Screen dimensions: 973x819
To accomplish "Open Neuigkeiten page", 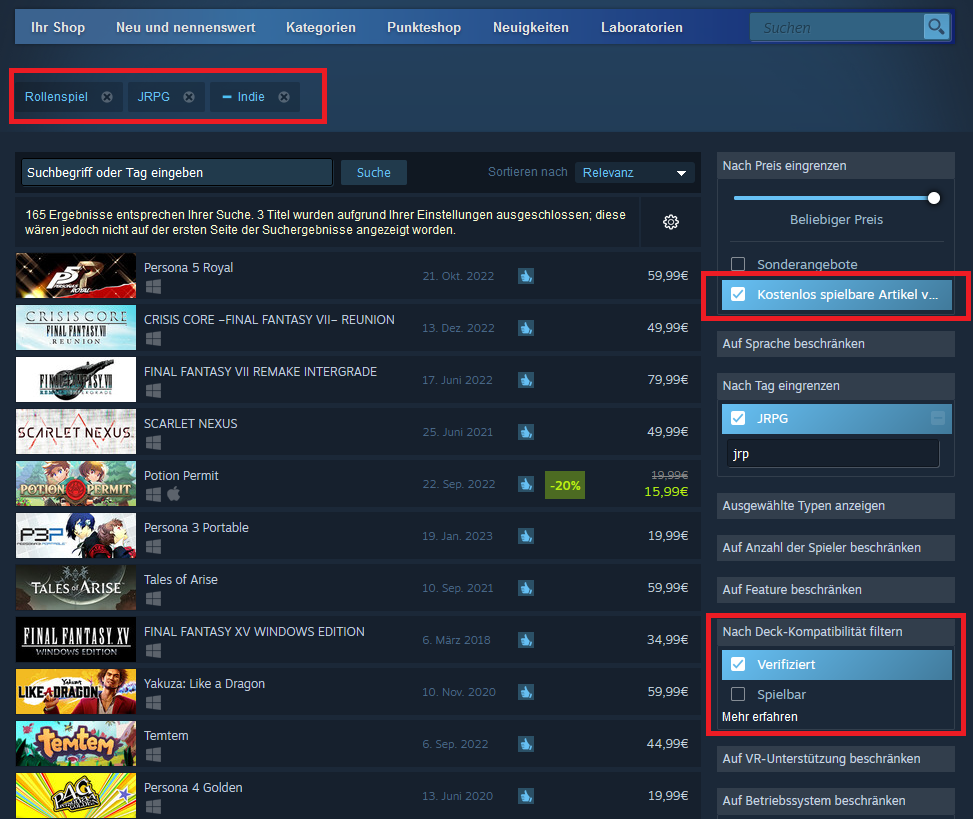I will click(531, 27).
